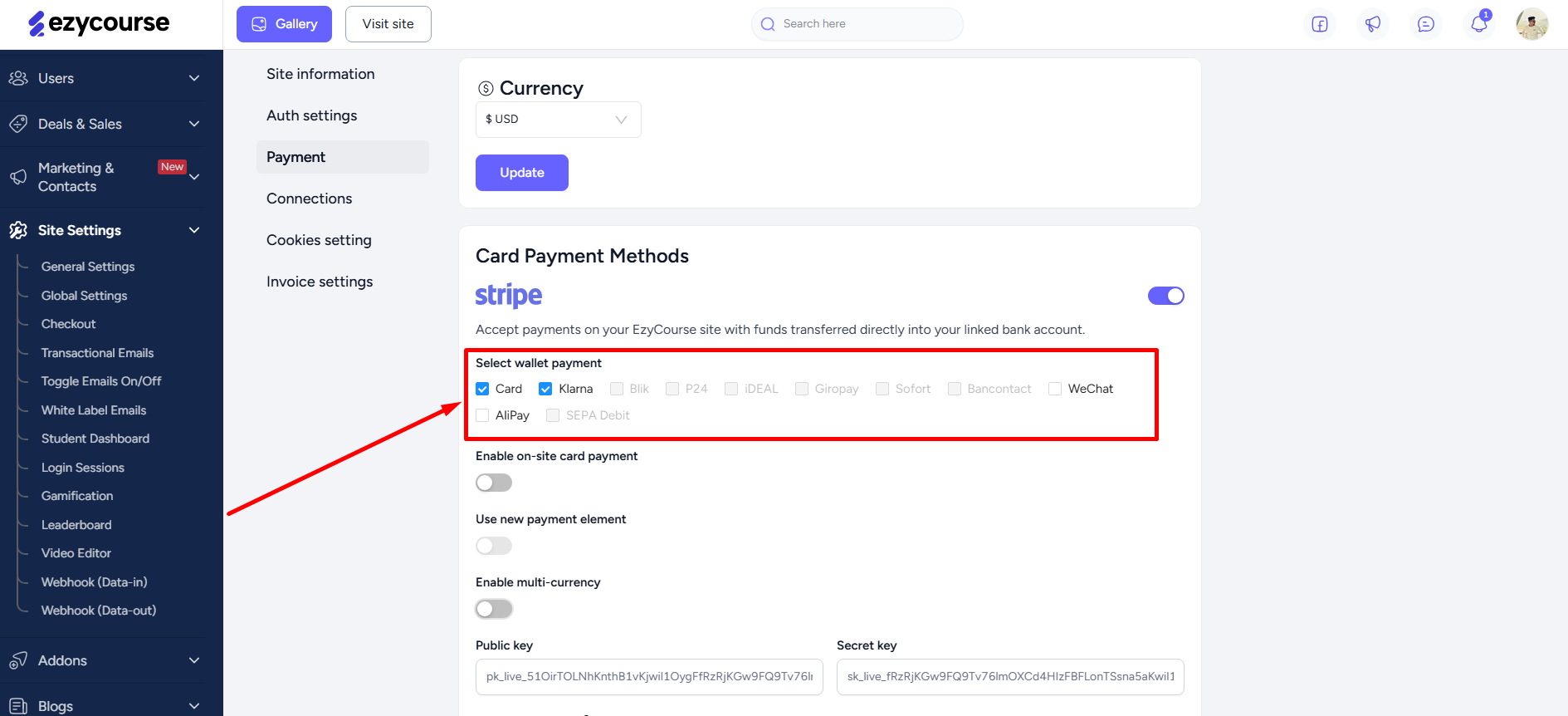
Task: Open the Facebook icon in header
Action: coord(1320,24)
